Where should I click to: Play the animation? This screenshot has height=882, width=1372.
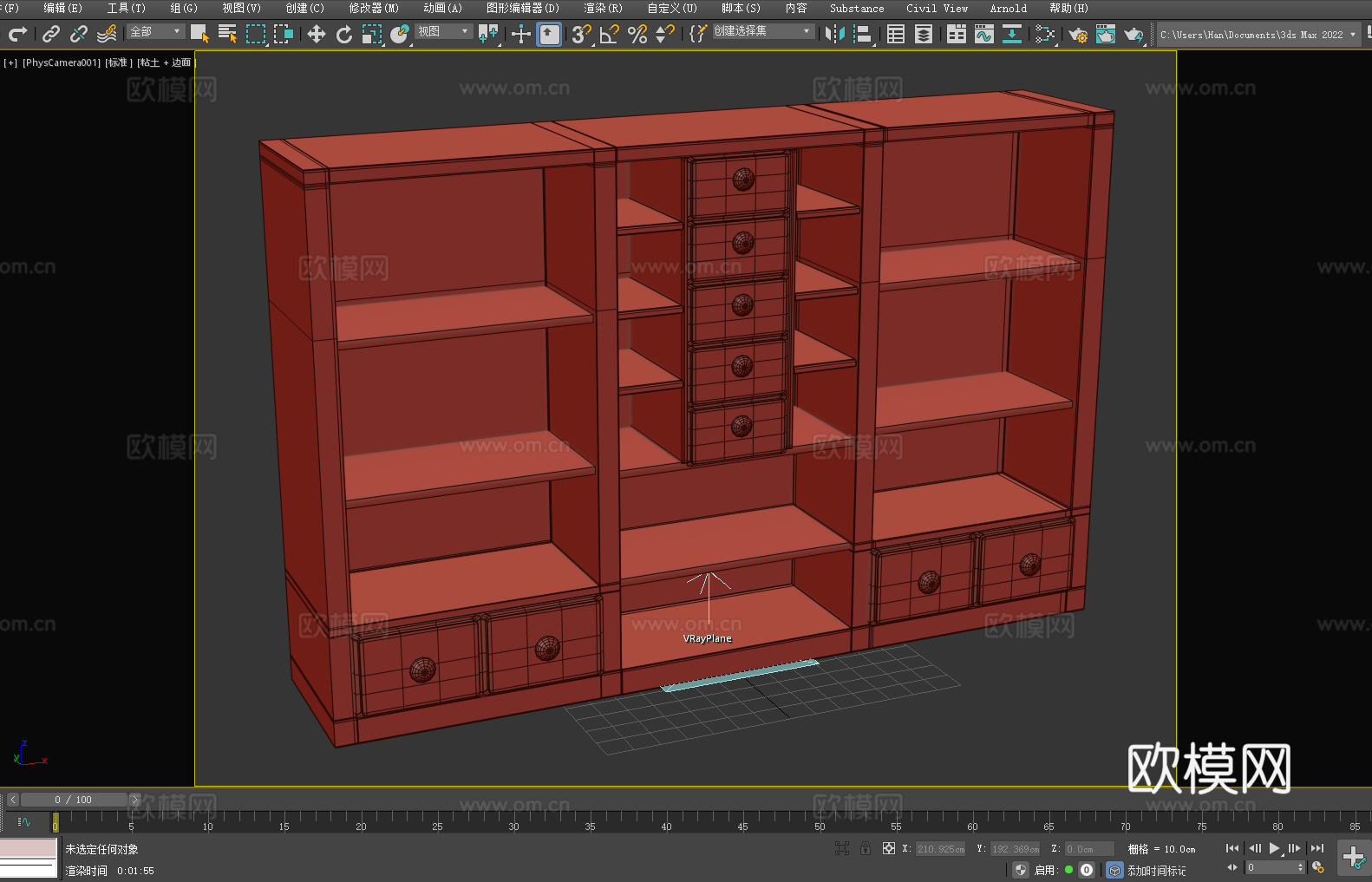point(1274,848)
